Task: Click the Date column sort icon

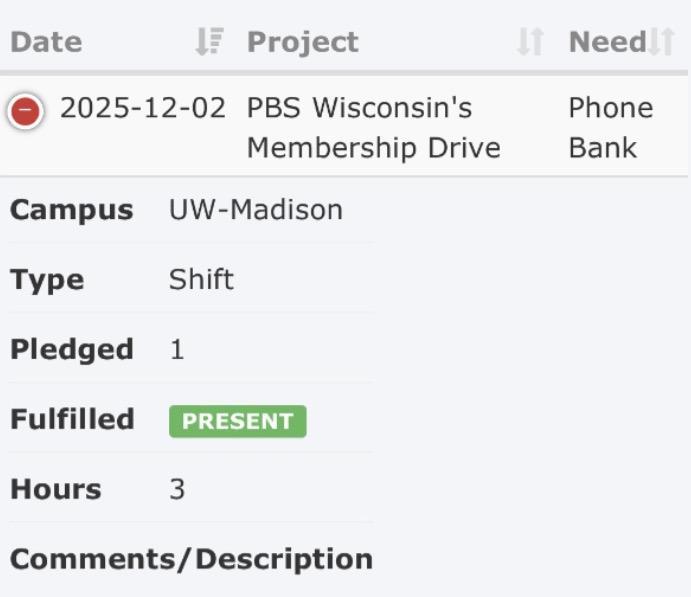Action: [x=208, y=42]
